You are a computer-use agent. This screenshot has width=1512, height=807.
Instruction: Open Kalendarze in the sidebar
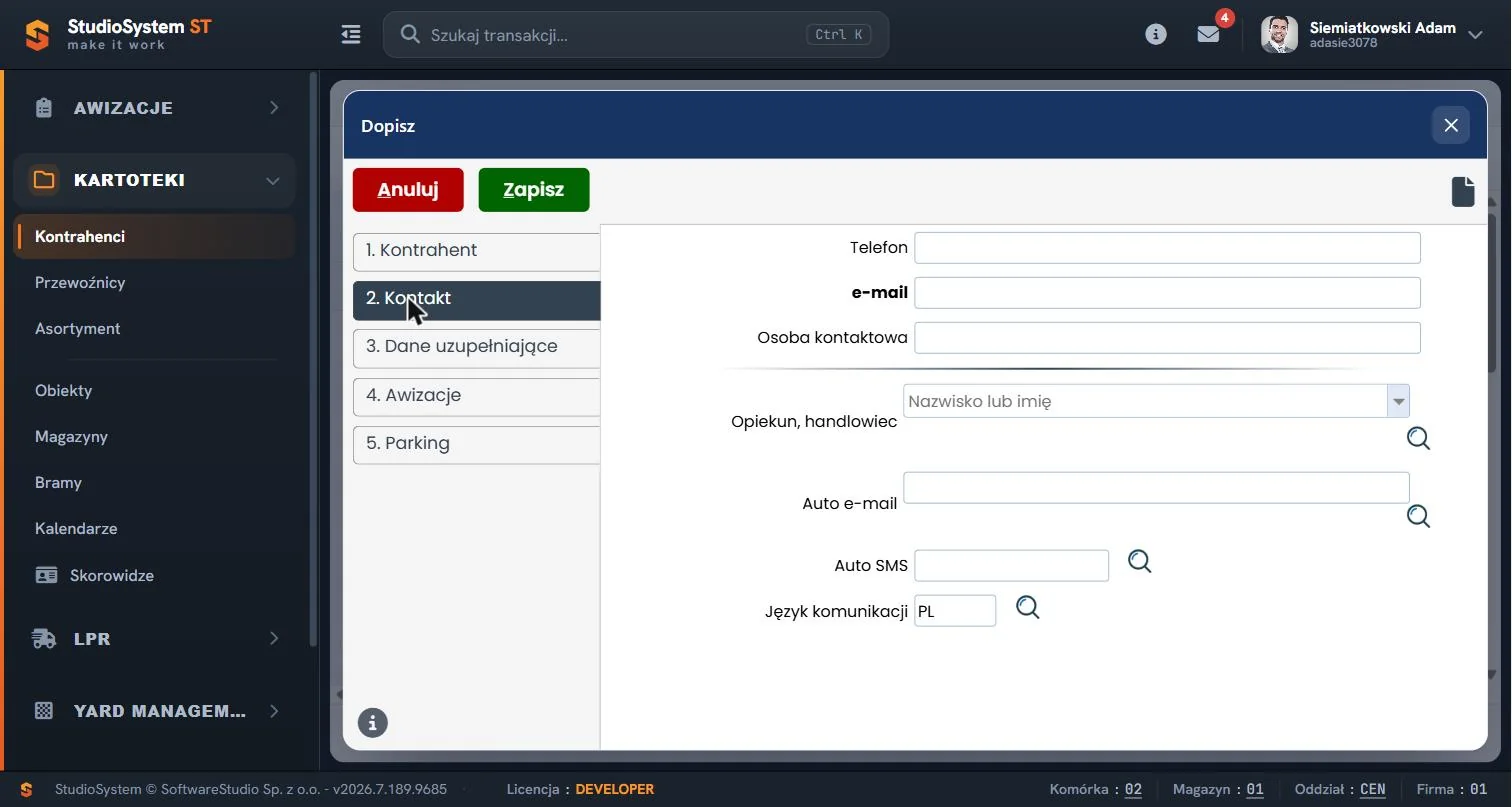pyautogui.click(x=76, y=529)
